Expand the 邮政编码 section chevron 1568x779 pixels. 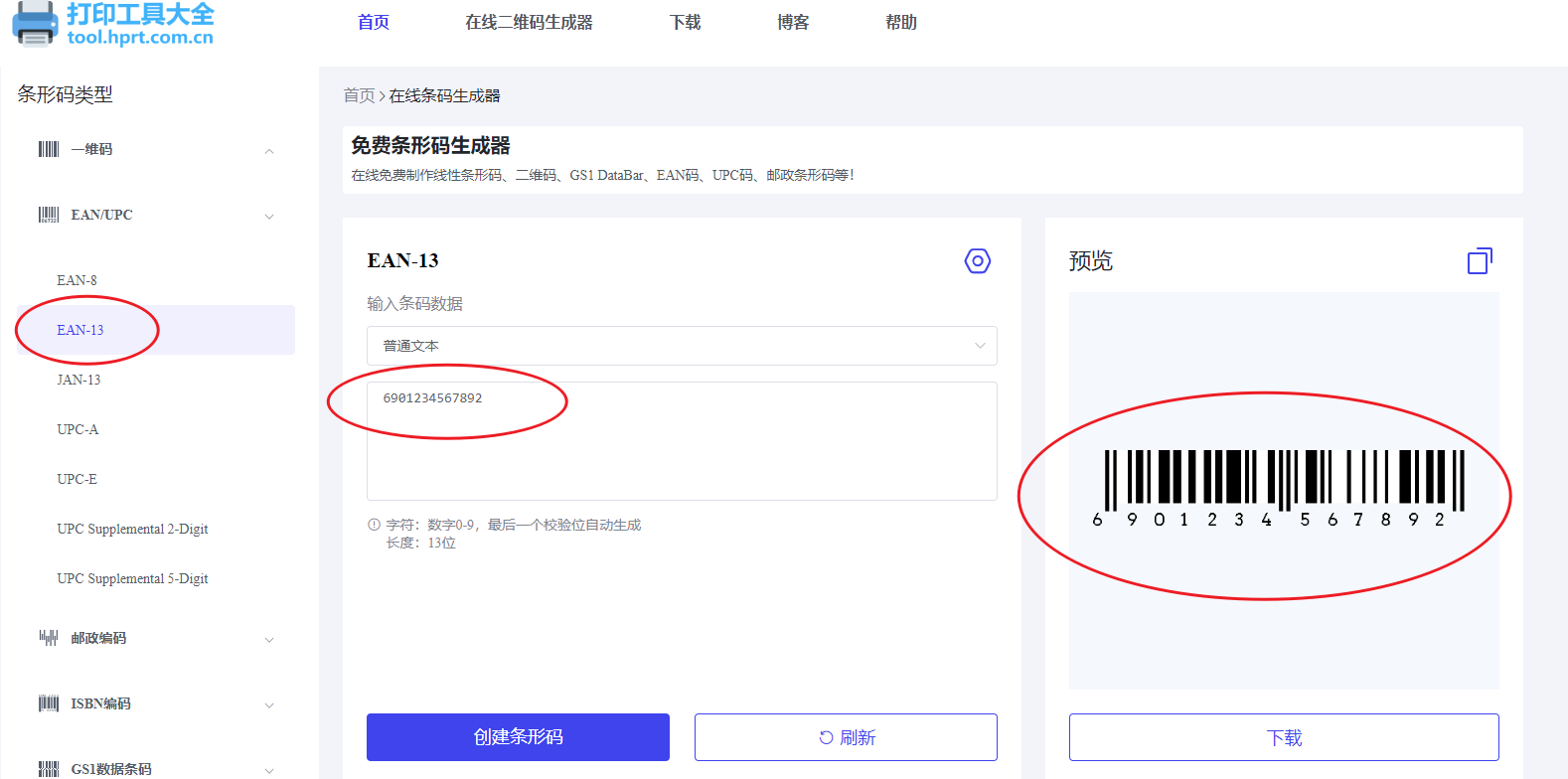(269, 640)
